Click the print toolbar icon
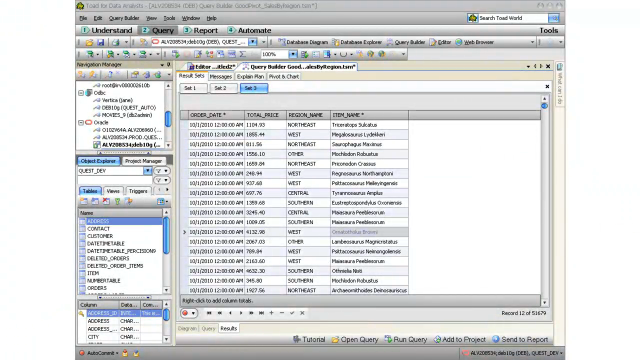This screenshot has width=640, height=360. pos(116,42)
